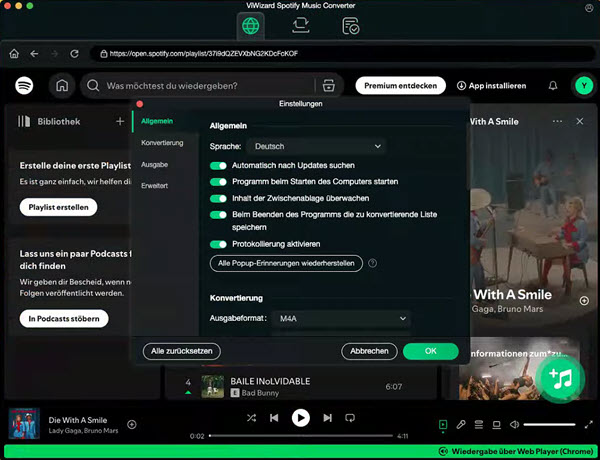Open connect to a device icon
The image size is (600, 460).
pos(496,424)
